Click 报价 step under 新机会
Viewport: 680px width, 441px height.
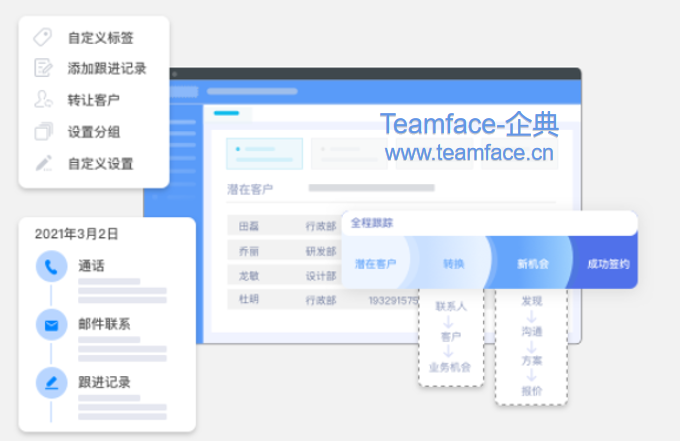(532, 391)
